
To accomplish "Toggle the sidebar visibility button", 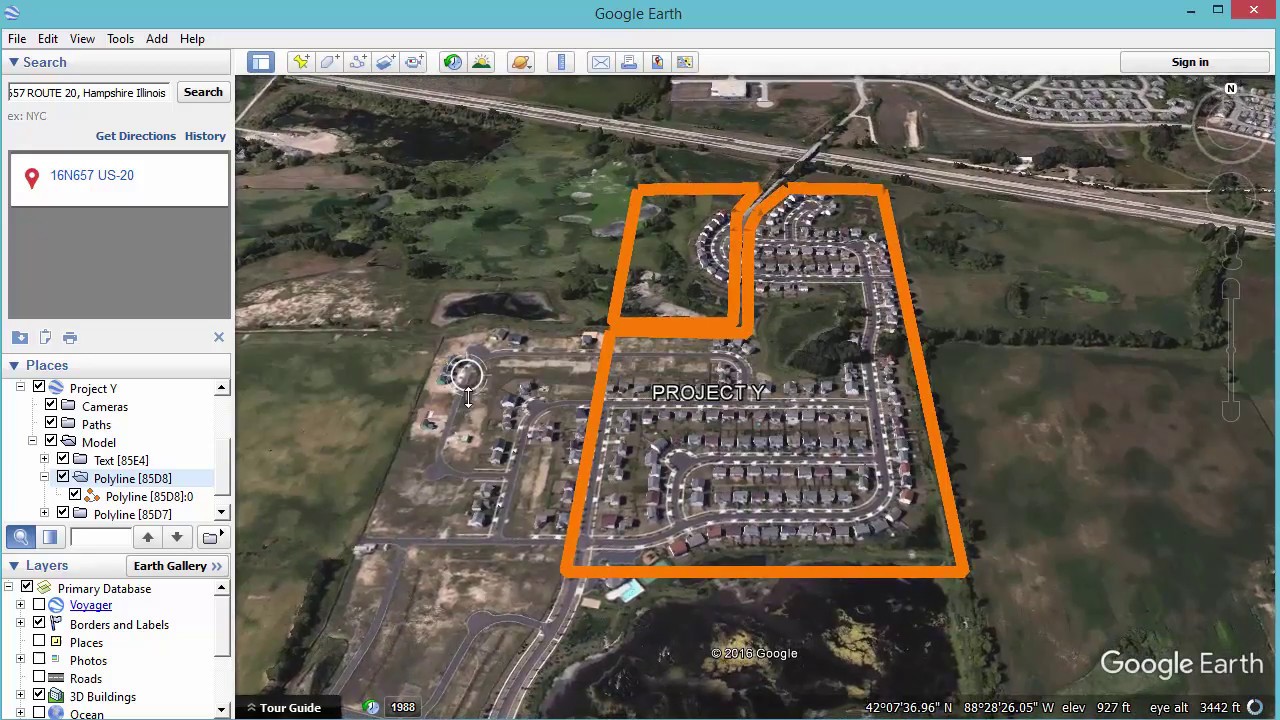I will tap(260, 62).
